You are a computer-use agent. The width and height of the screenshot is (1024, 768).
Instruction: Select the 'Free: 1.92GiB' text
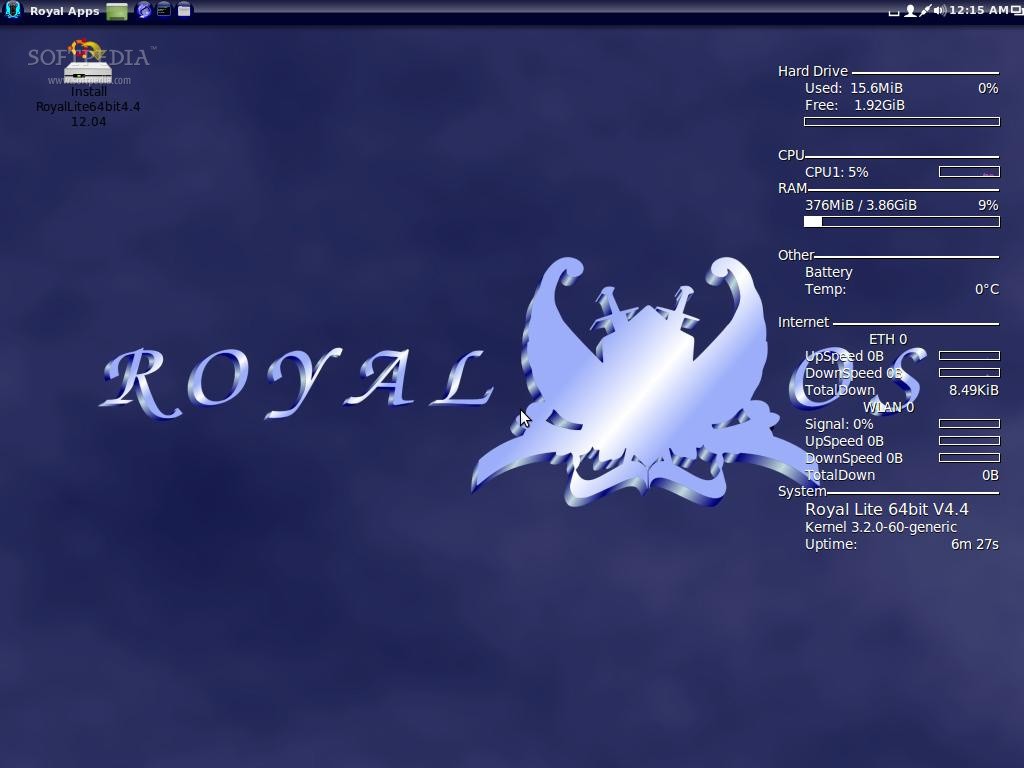click(854, 105)
